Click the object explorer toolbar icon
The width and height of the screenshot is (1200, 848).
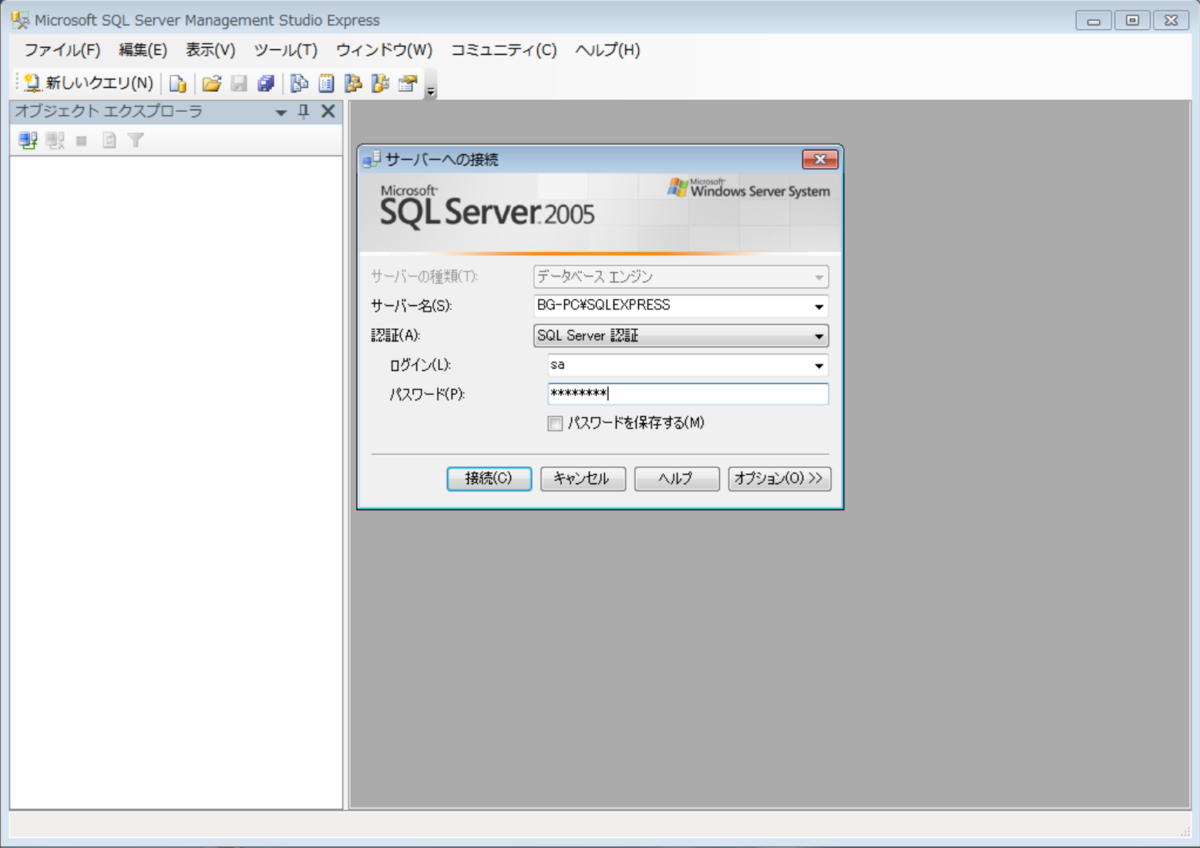point(353,84)
